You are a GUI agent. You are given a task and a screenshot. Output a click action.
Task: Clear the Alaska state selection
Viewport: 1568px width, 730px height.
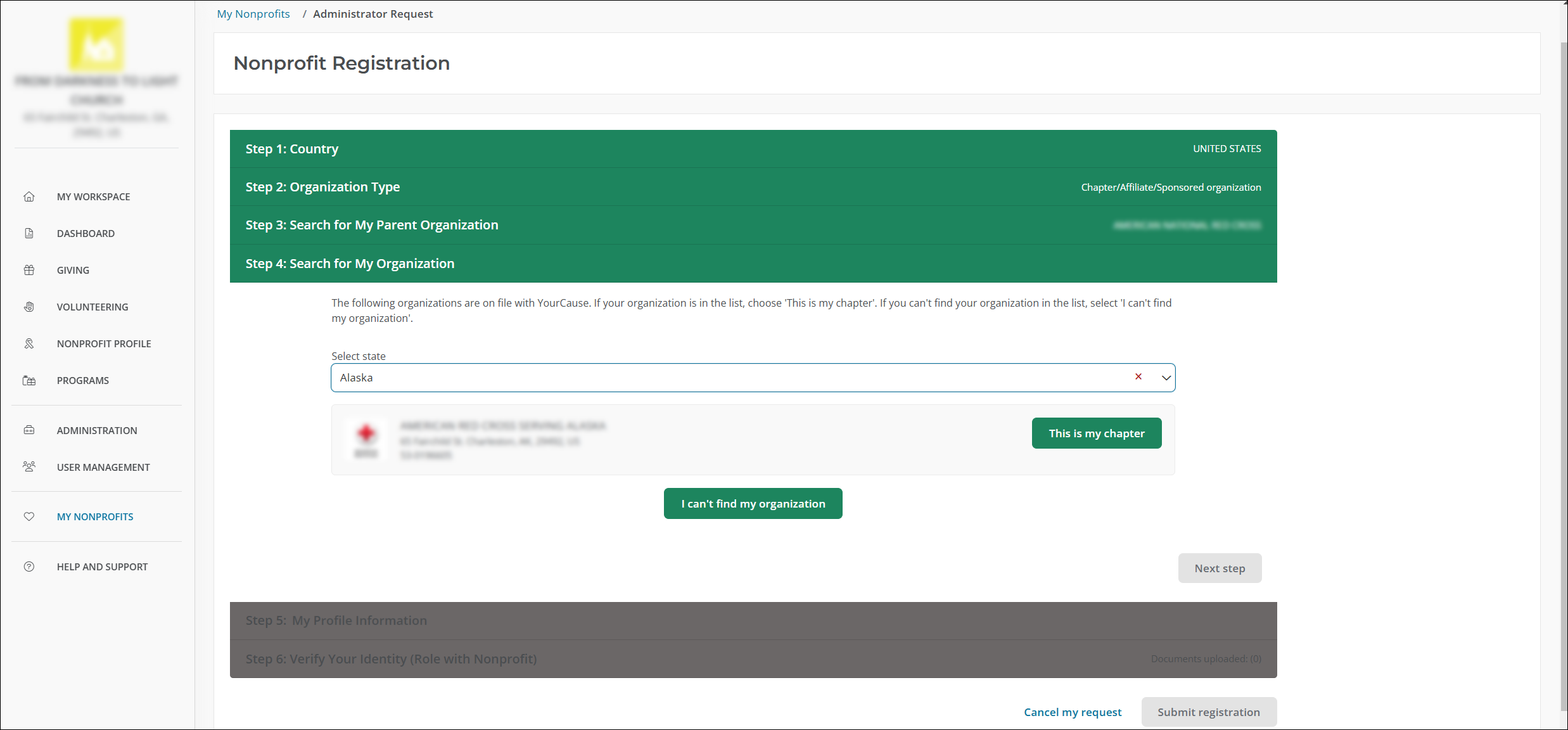(1138, 377)
